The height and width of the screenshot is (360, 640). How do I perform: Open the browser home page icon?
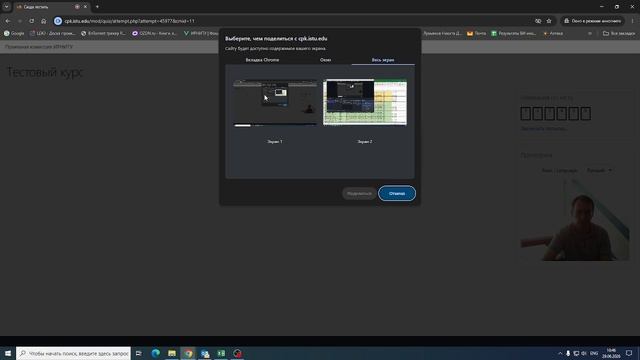coord(44,21)
